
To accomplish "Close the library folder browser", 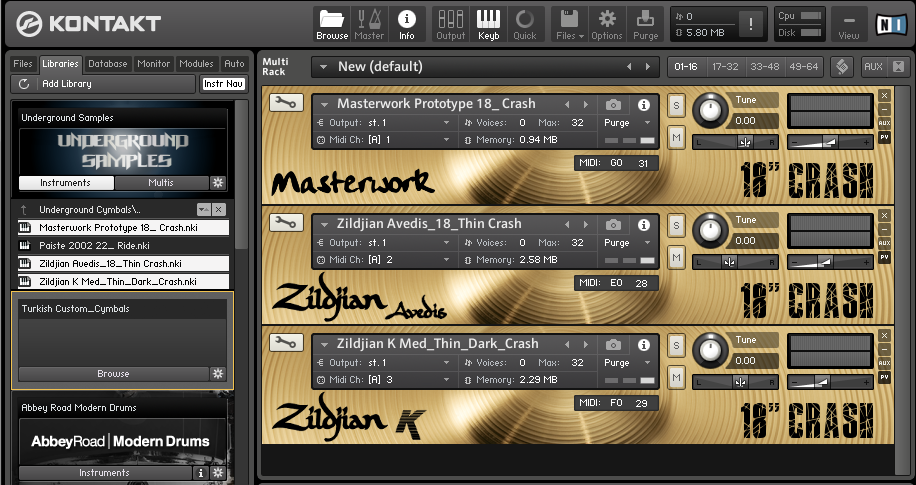I will [219, 209].
